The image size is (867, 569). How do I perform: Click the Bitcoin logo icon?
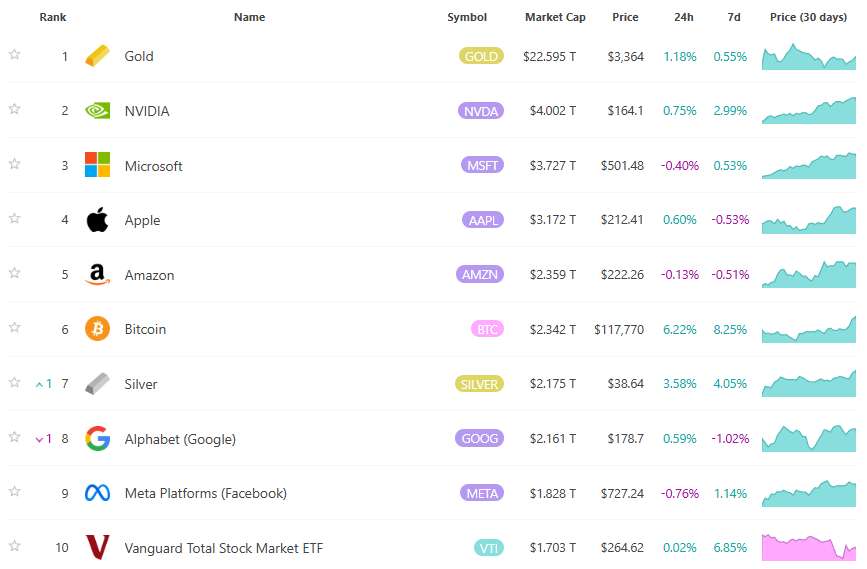coord(97,329)
